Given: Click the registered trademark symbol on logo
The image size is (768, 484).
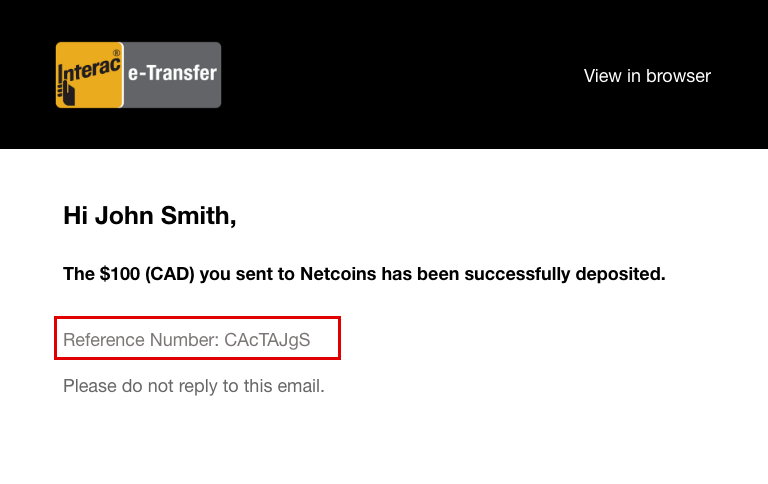Looking at the screenshot, I should point(116,52).
